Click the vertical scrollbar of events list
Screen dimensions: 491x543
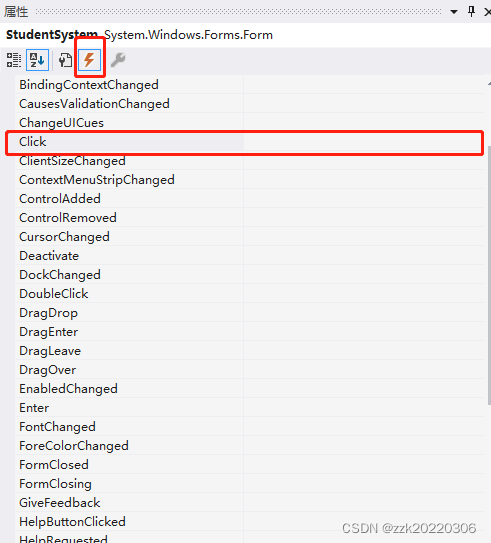pos(489,275)
